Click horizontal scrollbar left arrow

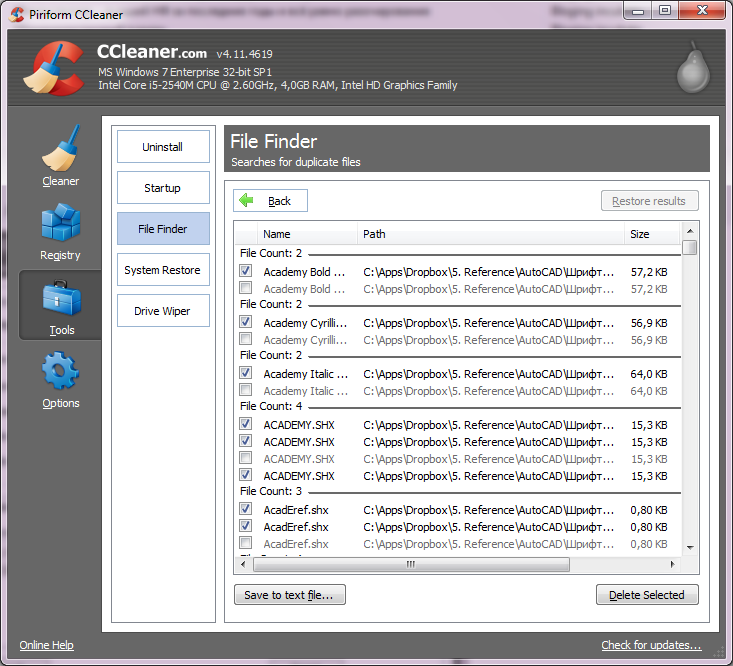[x=243, y=564]
